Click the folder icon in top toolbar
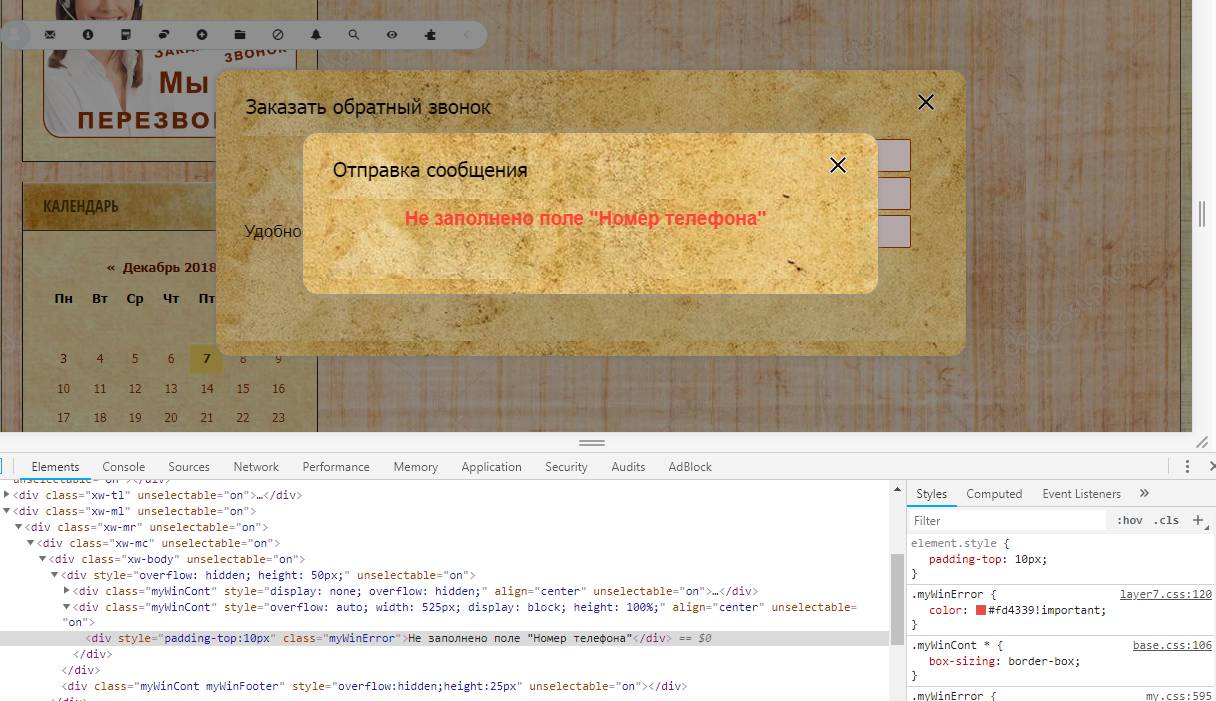The height and width of the screenshot is (701, 1216). 240,35
